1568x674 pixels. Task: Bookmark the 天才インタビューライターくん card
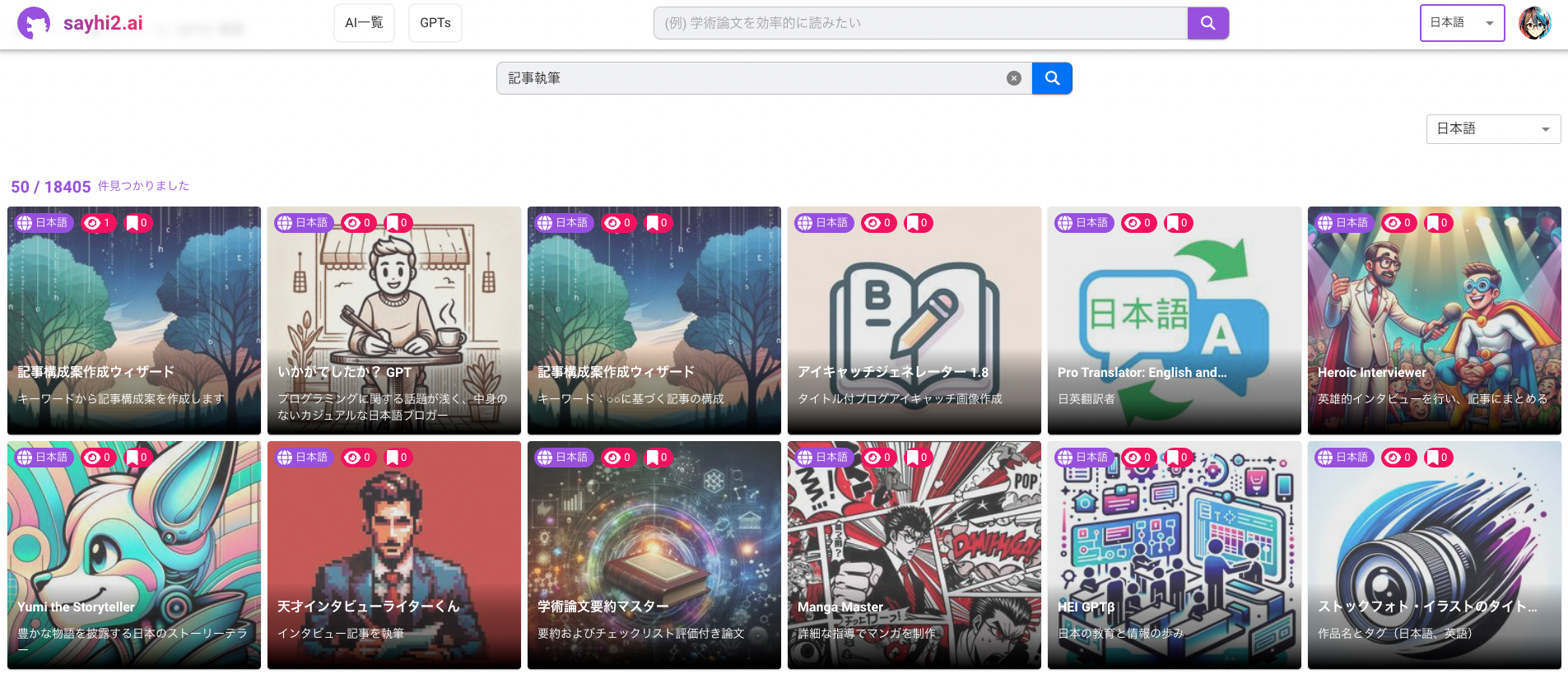click(x=398, y=458)
